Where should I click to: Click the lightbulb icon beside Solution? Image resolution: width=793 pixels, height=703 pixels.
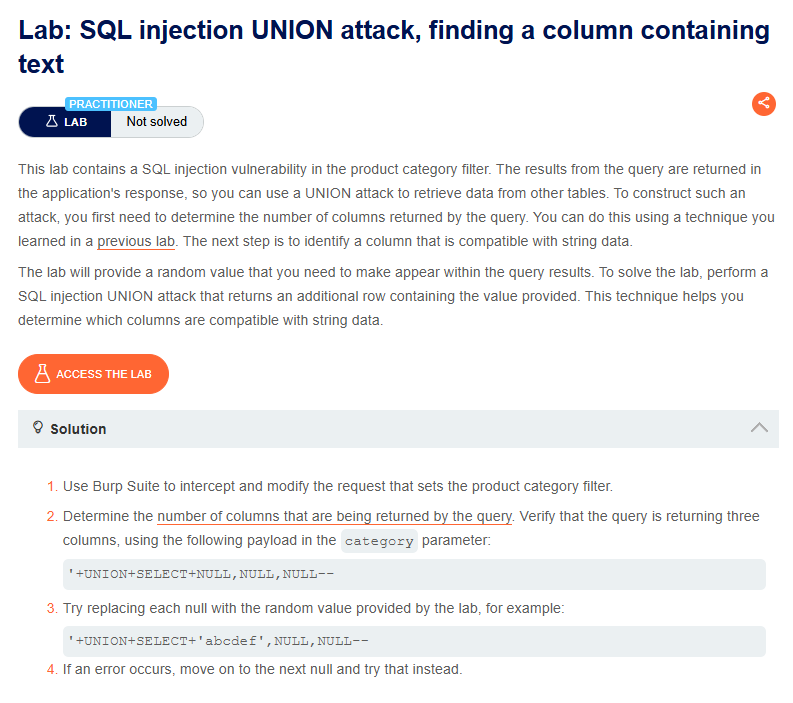[38, 427]
